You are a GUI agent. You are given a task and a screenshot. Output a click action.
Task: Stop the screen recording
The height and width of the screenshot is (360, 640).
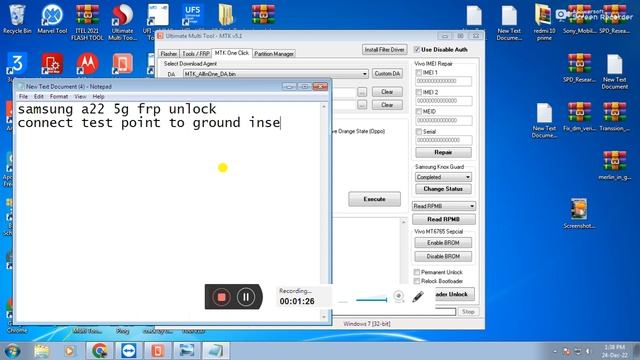pyautogui.click(x=222, y=297)
